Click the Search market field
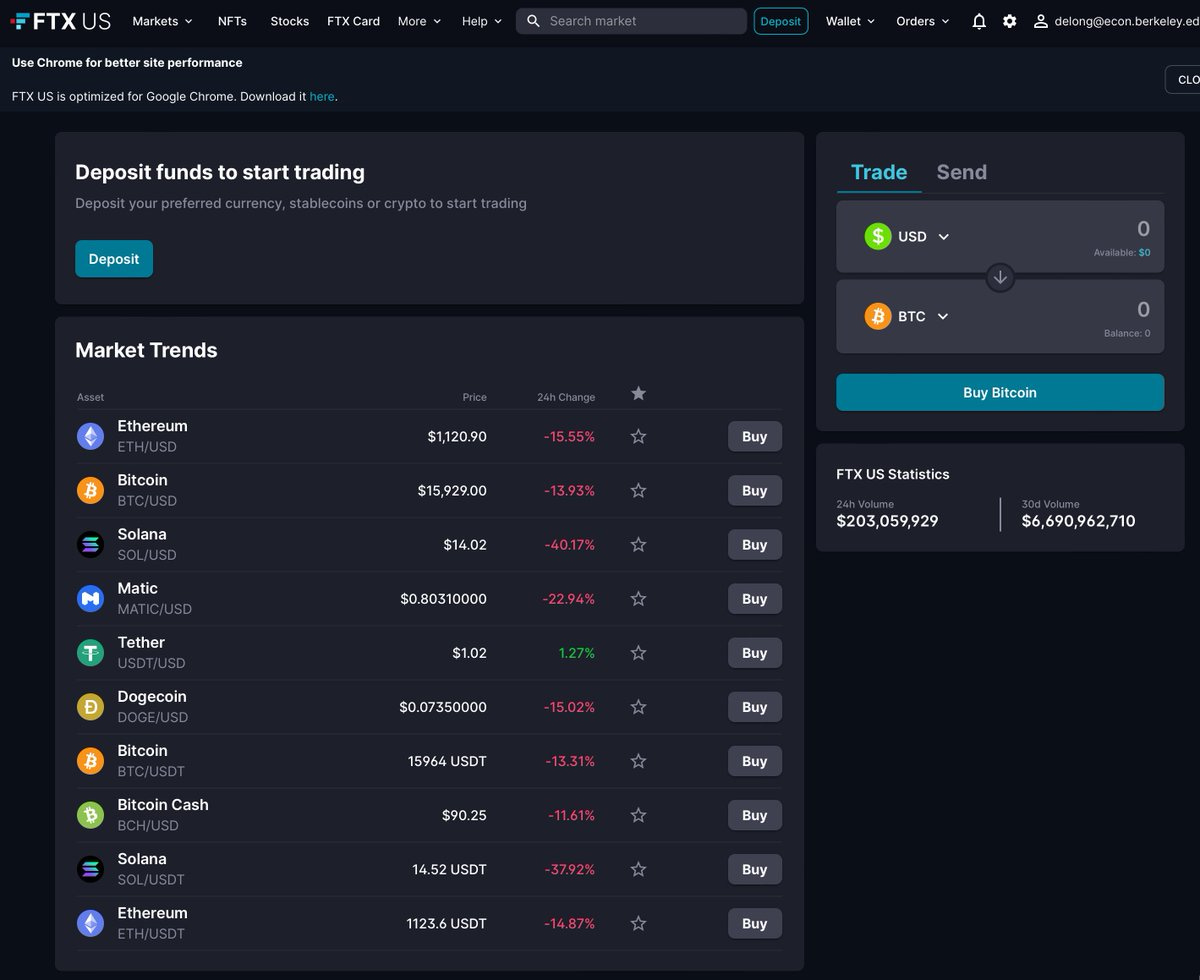1200x980 pixels. [631, 21]
